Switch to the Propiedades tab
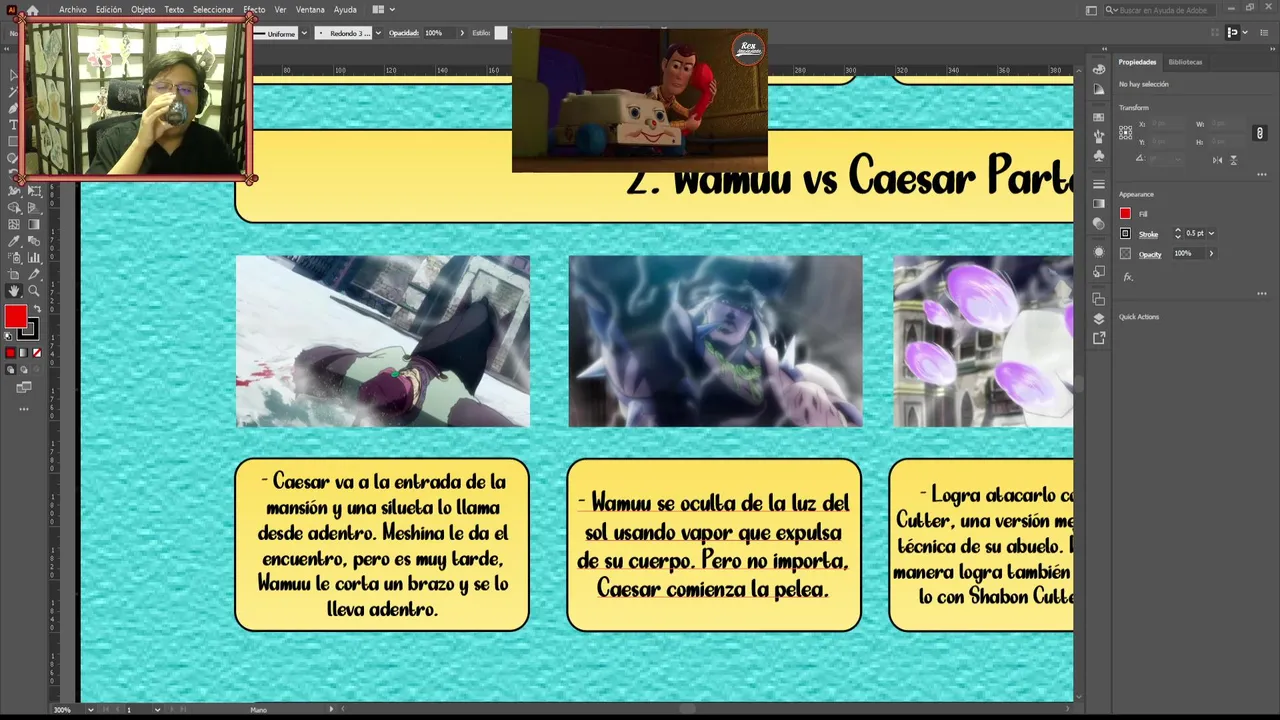This screenshot has height=720, width=1280. [x=1137, y=62]
